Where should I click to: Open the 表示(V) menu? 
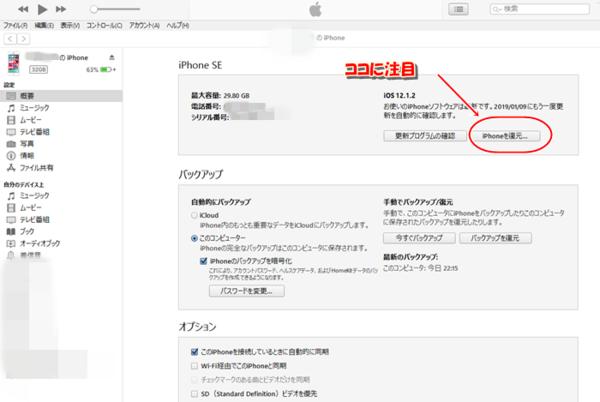click(70, 26)
